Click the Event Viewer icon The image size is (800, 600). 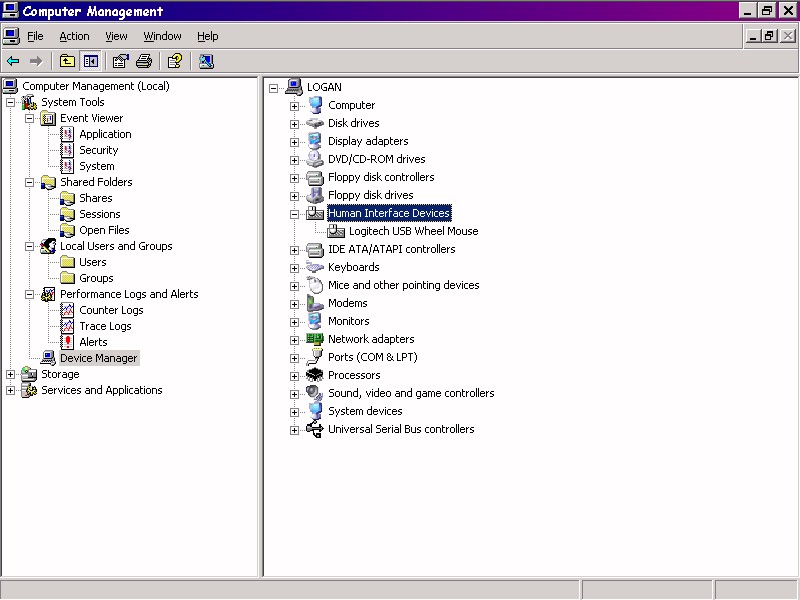[x=48, y=118]
